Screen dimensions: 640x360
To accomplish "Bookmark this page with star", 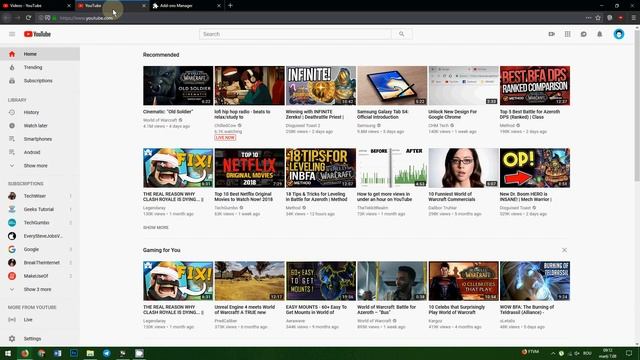I will (598, 18).
